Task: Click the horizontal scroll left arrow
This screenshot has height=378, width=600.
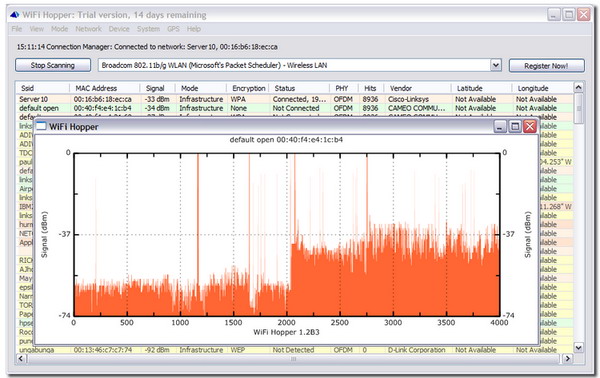Action: click(x=21, y=358)
